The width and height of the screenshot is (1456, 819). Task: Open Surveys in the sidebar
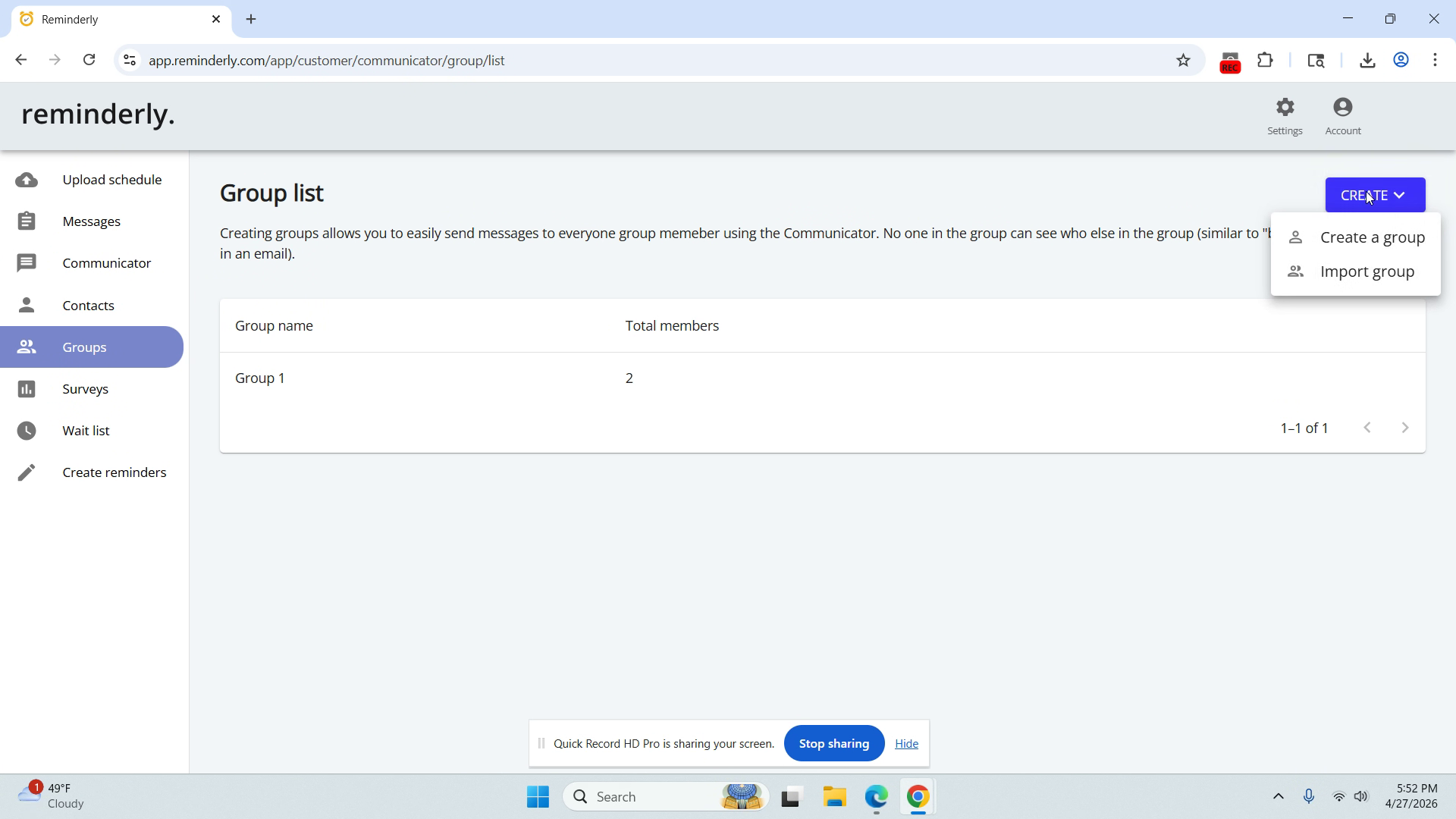click(x=92, y=389)
